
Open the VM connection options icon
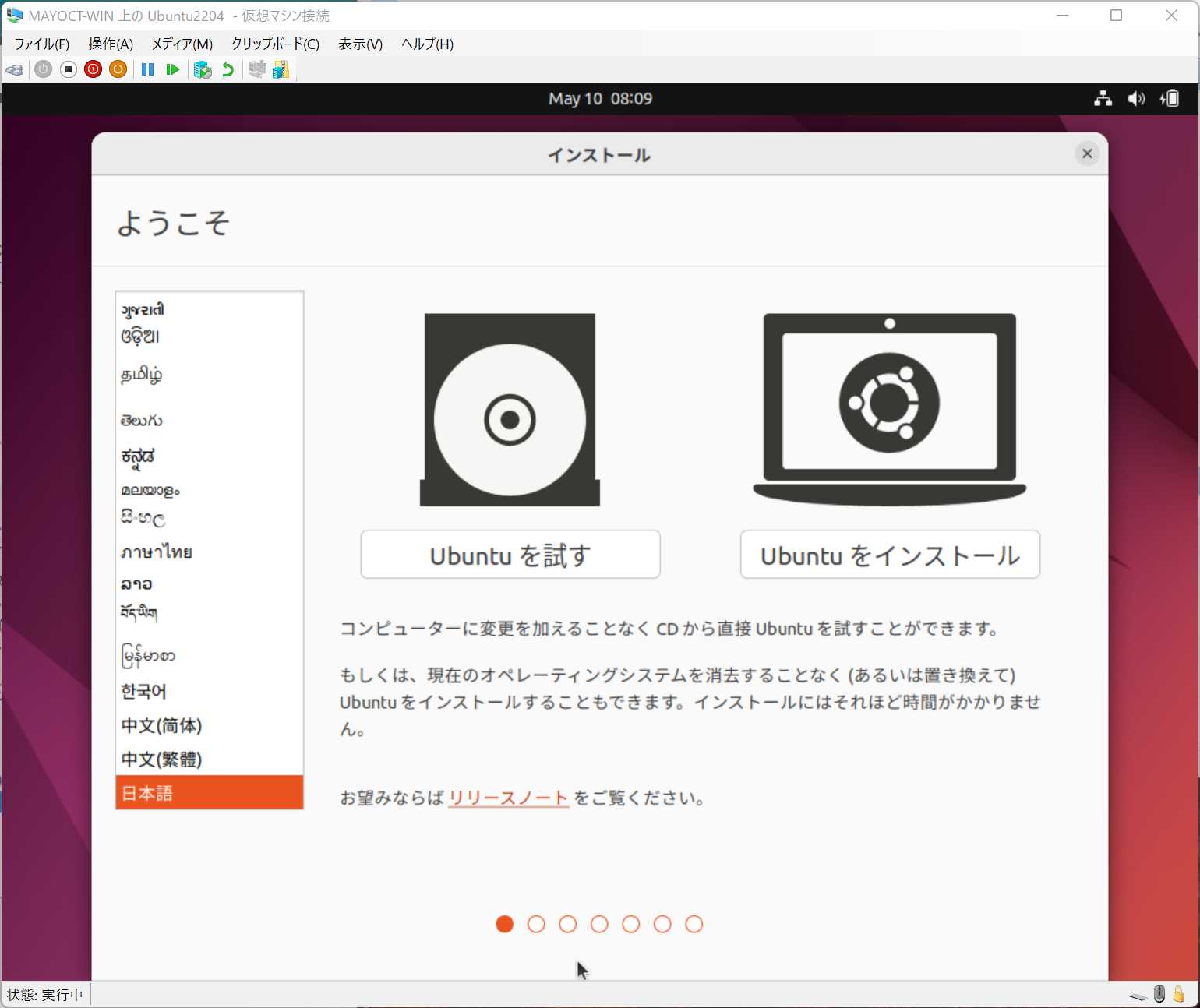point(14,69)
